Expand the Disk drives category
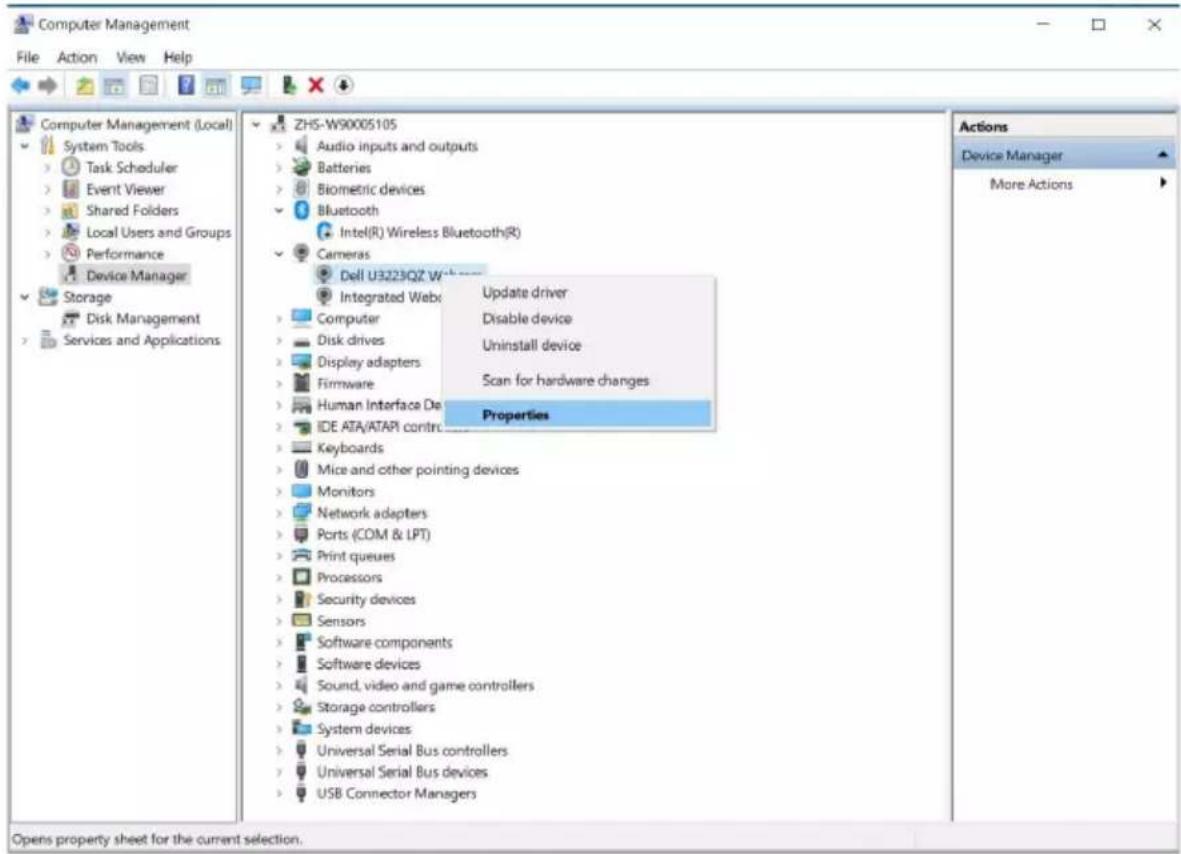This screenshot has width=1181, height=854. point(279,340)
